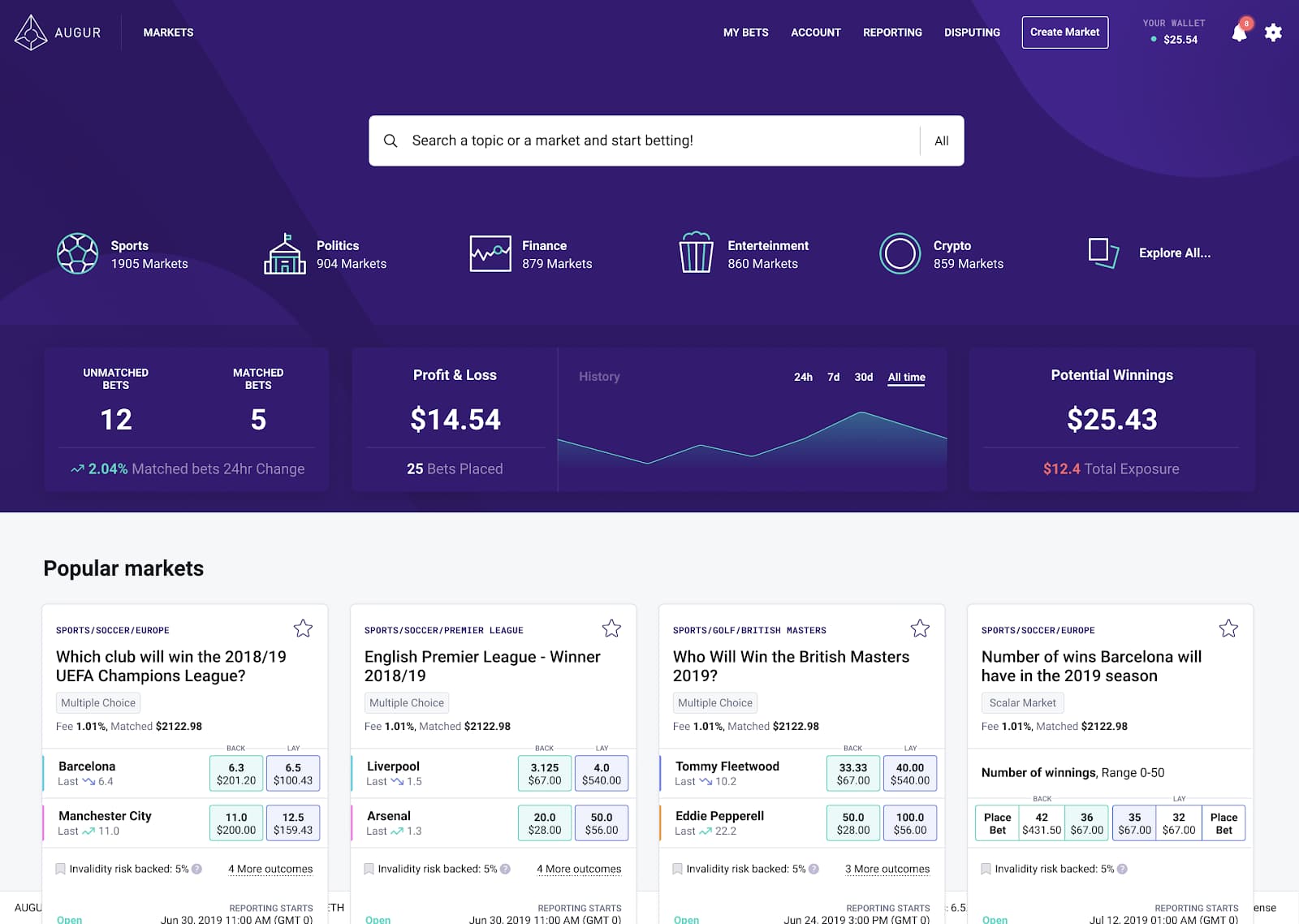
Task: Favorite the British Masters market star
Action: coord(920,628)
